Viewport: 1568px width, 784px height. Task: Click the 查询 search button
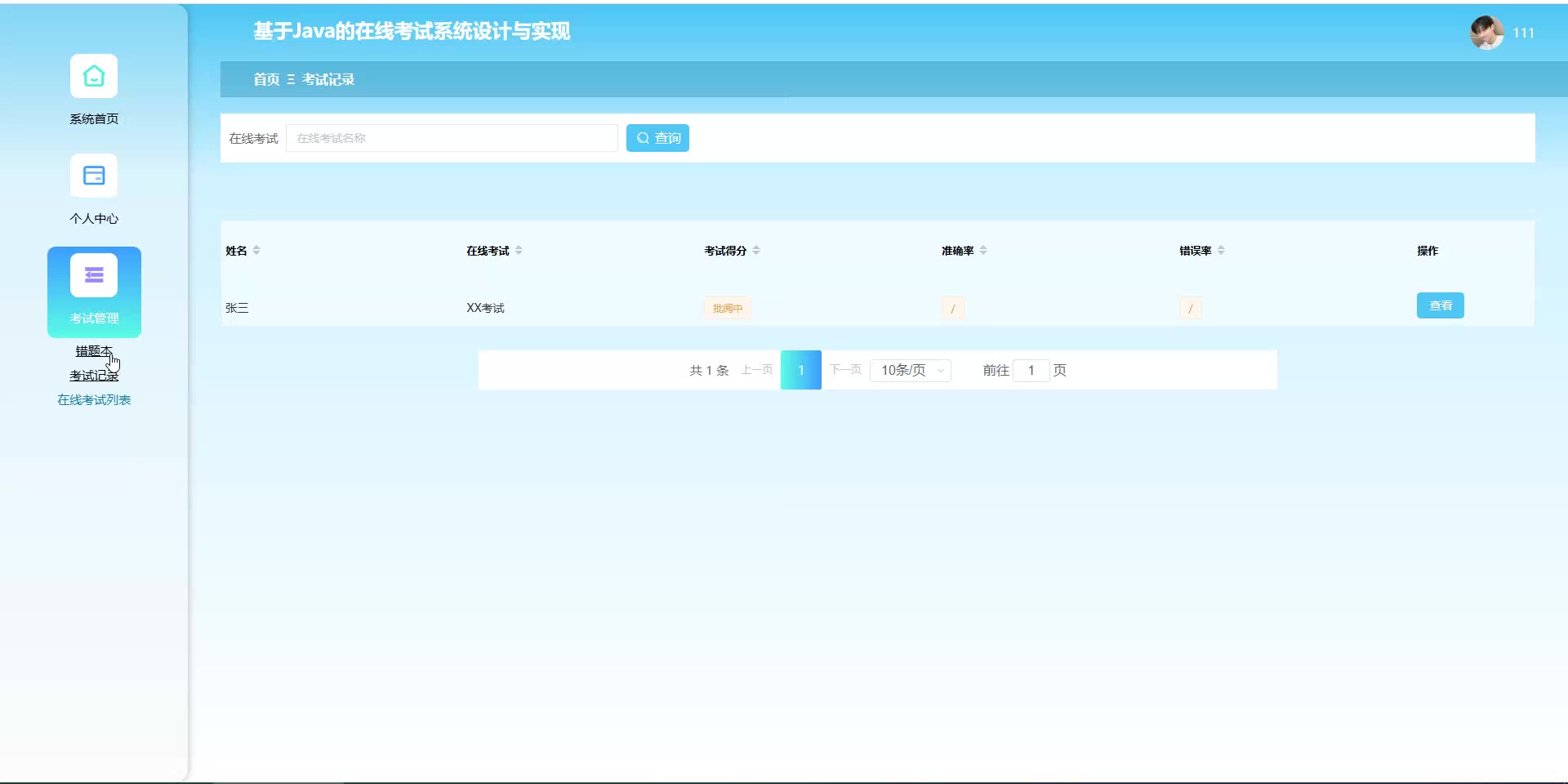click(x=657, y=138)
